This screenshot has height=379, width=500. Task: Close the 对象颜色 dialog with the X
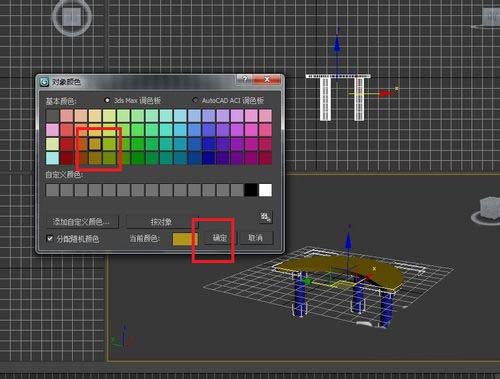click(267, 79)
